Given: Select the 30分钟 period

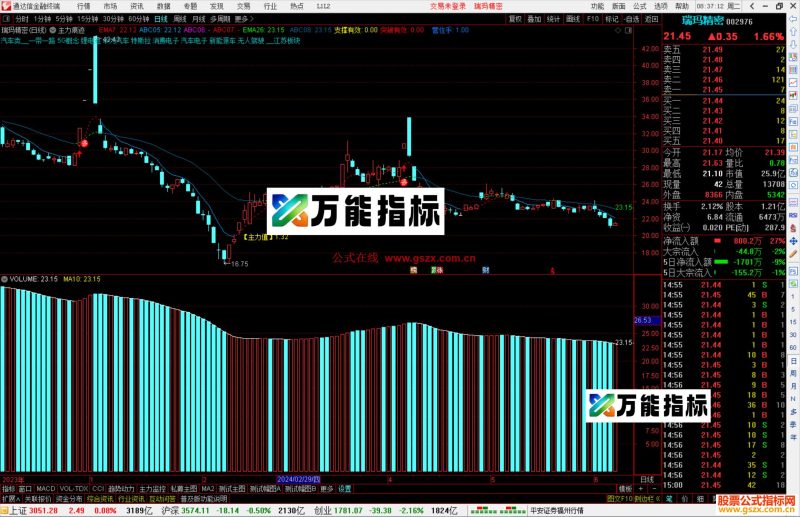Looking at the screenshot, I should (113, 19).
